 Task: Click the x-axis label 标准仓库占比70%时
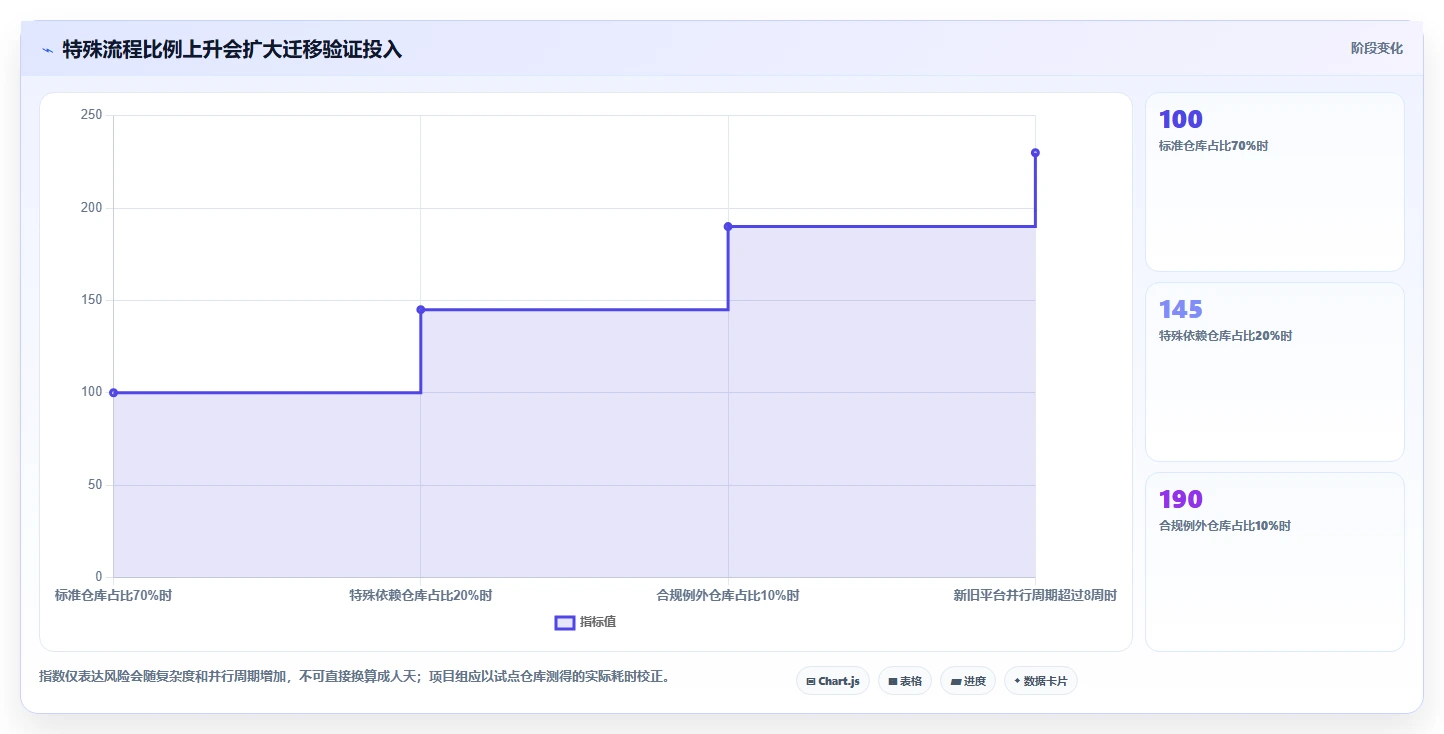coord(113,596)
